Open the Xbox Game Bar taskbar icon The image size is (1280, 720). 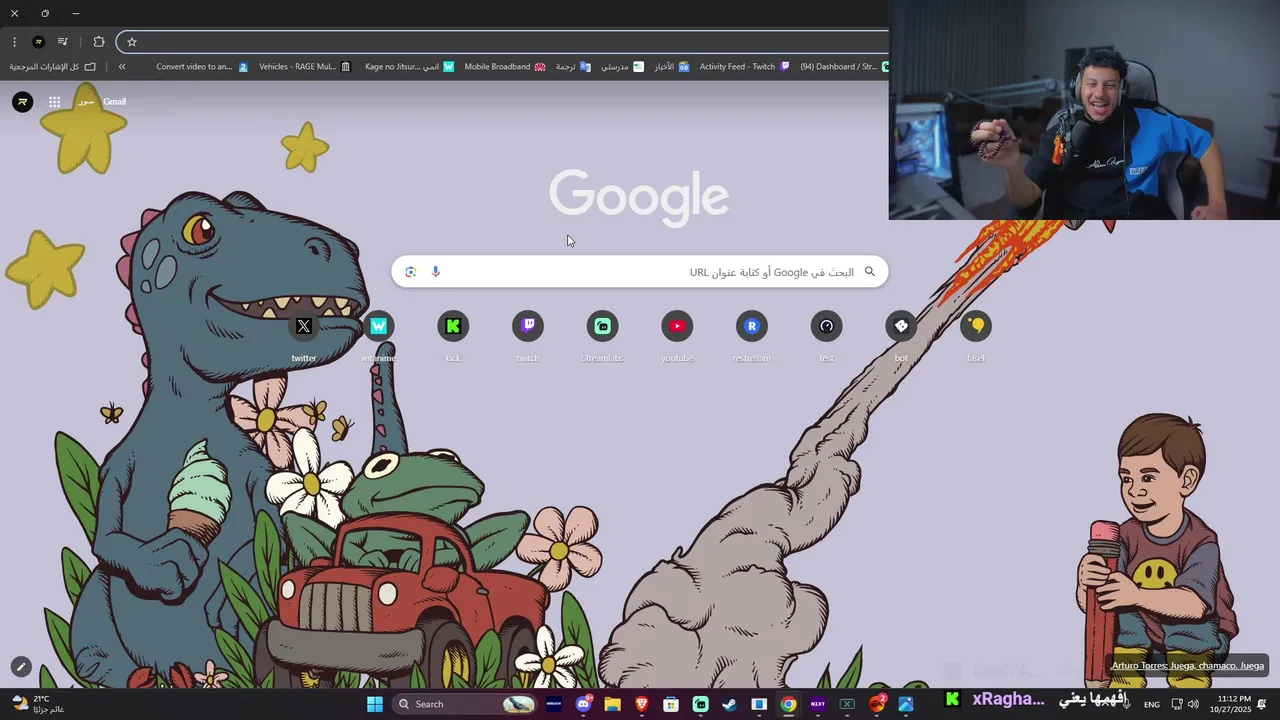(848, 704)
